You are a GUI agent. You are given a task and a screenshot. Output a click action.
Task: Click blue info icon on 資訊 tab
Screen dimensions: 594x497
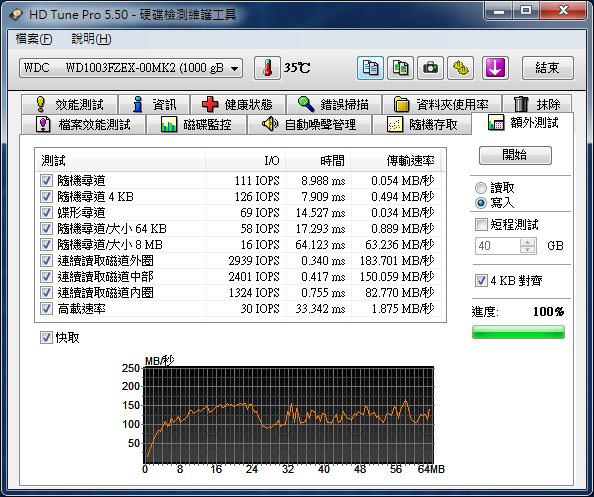(138, 104)
